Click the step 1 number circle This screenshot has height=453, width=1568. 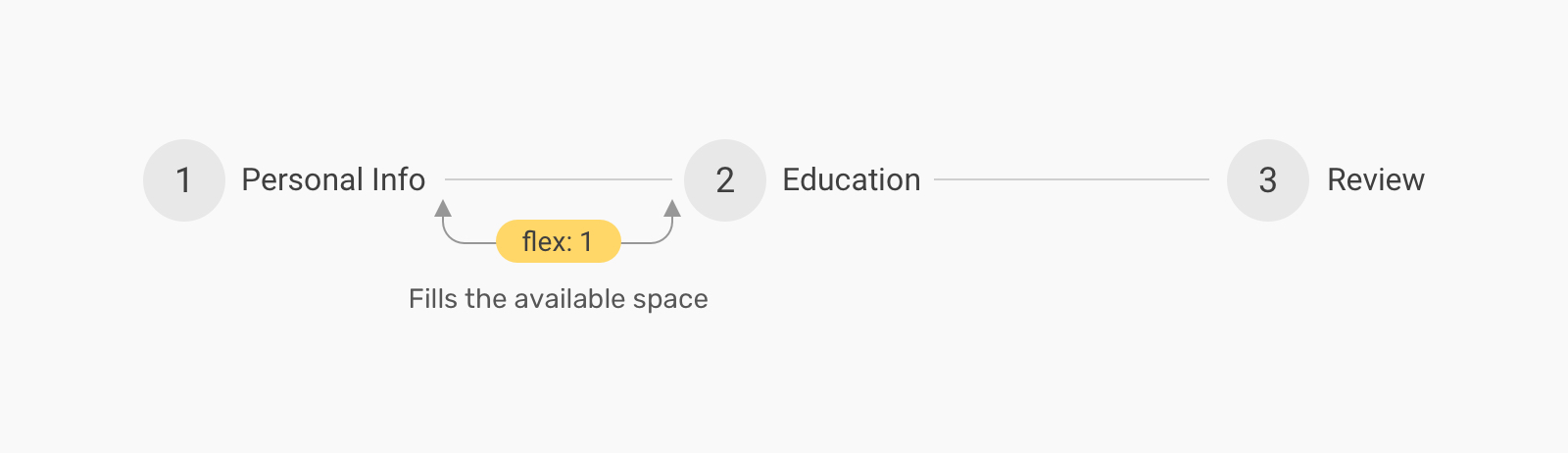click(184, 180)
